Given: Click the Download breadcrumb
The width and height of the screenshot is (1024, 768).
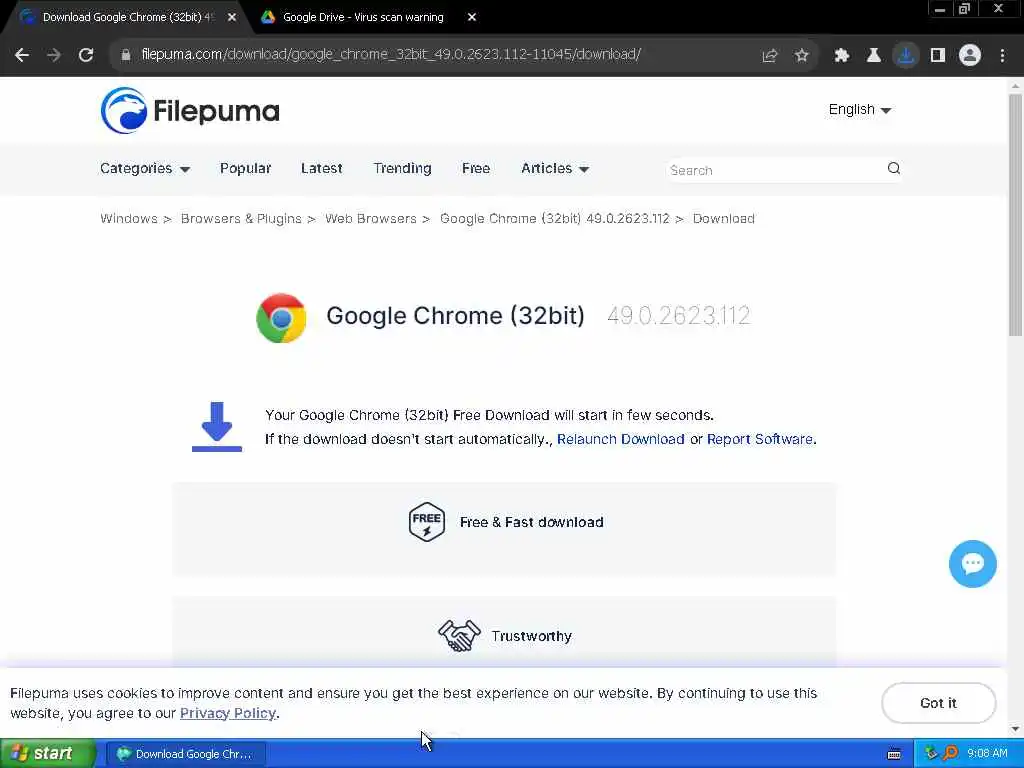Looking at the screenshot, I should pyautogui.click(x=724, y=219).
